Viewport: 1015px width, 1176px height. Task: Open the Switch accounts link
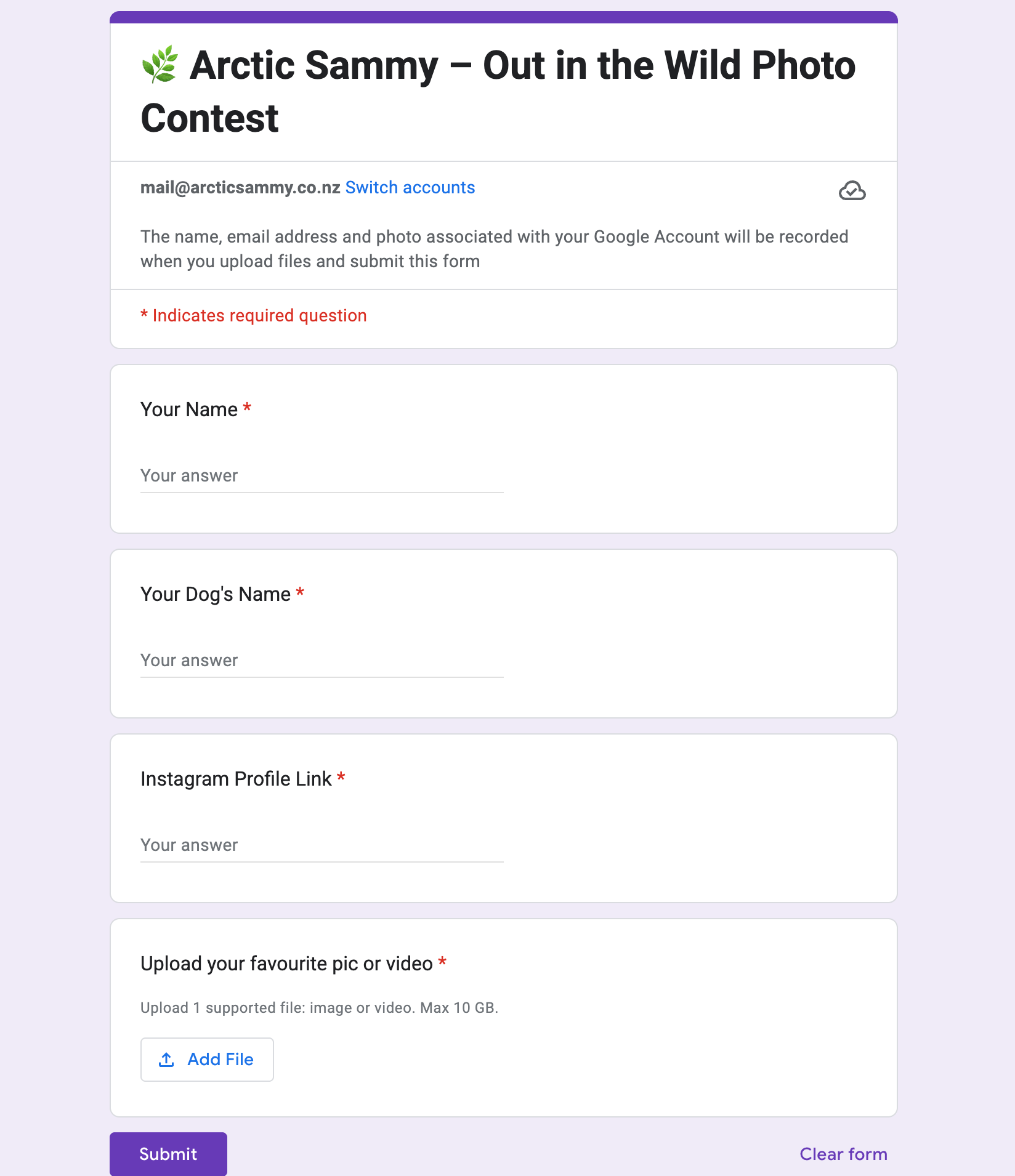[x=410, y=188]
